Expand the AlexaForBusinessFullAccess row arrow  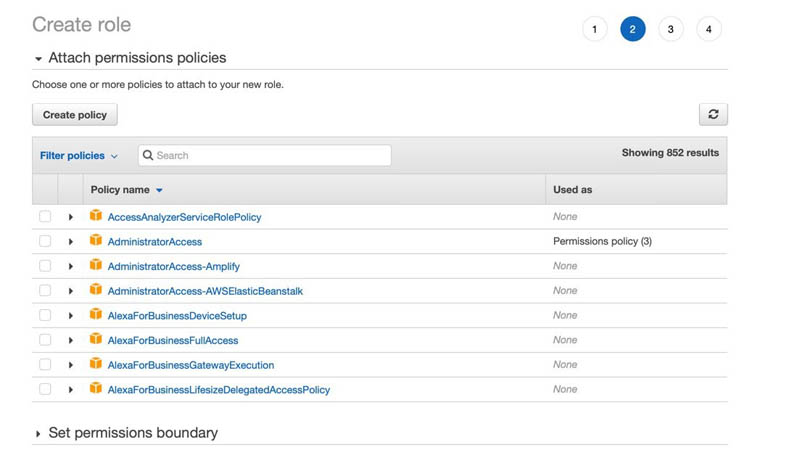tap(71, 340)
